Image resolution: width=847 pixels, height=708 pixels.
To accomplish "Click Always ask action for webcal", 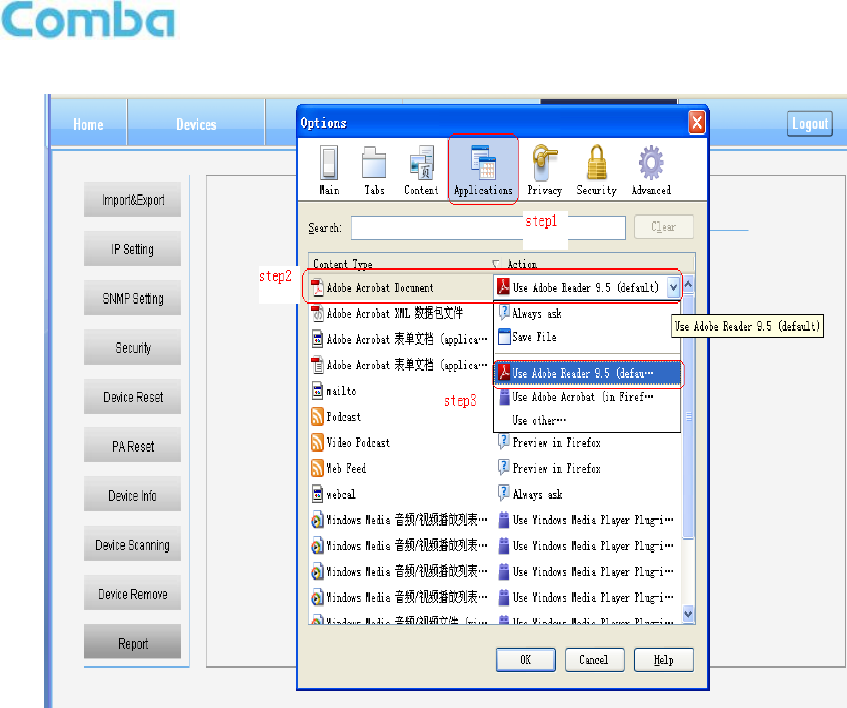I will [537, 494].
